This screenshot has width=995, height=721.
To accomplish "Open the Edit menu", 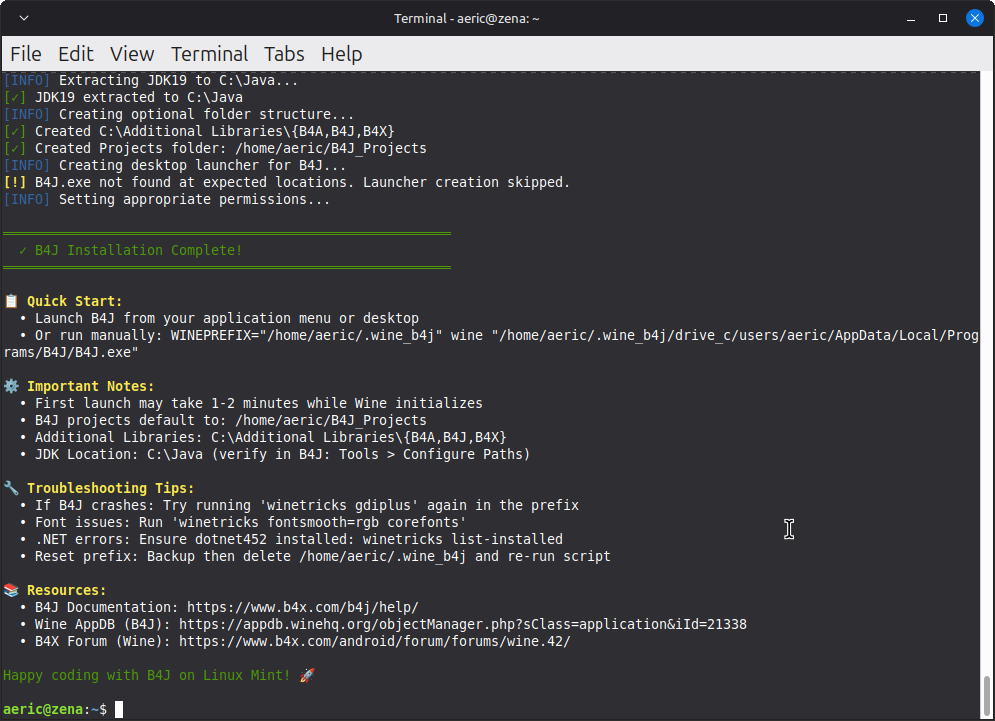I will click(x=76, y=54).
